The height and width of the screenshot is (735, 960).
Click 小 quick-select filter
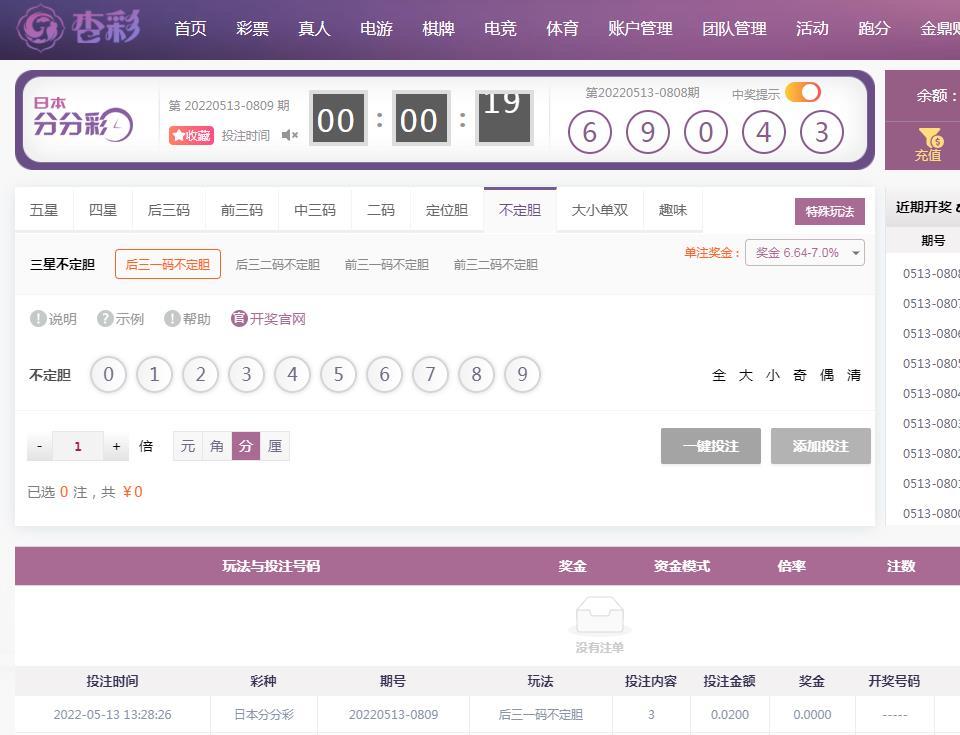[773, 375]
